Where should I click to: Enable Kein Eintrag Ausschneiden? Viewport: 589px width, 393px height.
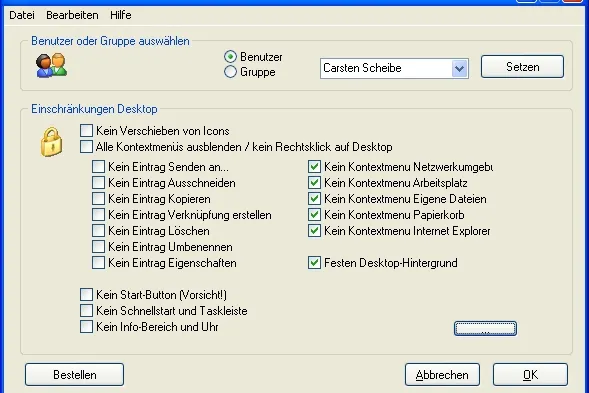click(98, 183)
